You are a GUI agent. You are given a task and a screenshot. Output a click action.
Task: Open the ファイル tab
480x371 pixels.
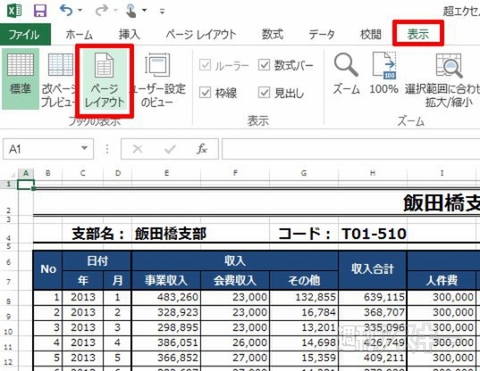coord(25,34)
